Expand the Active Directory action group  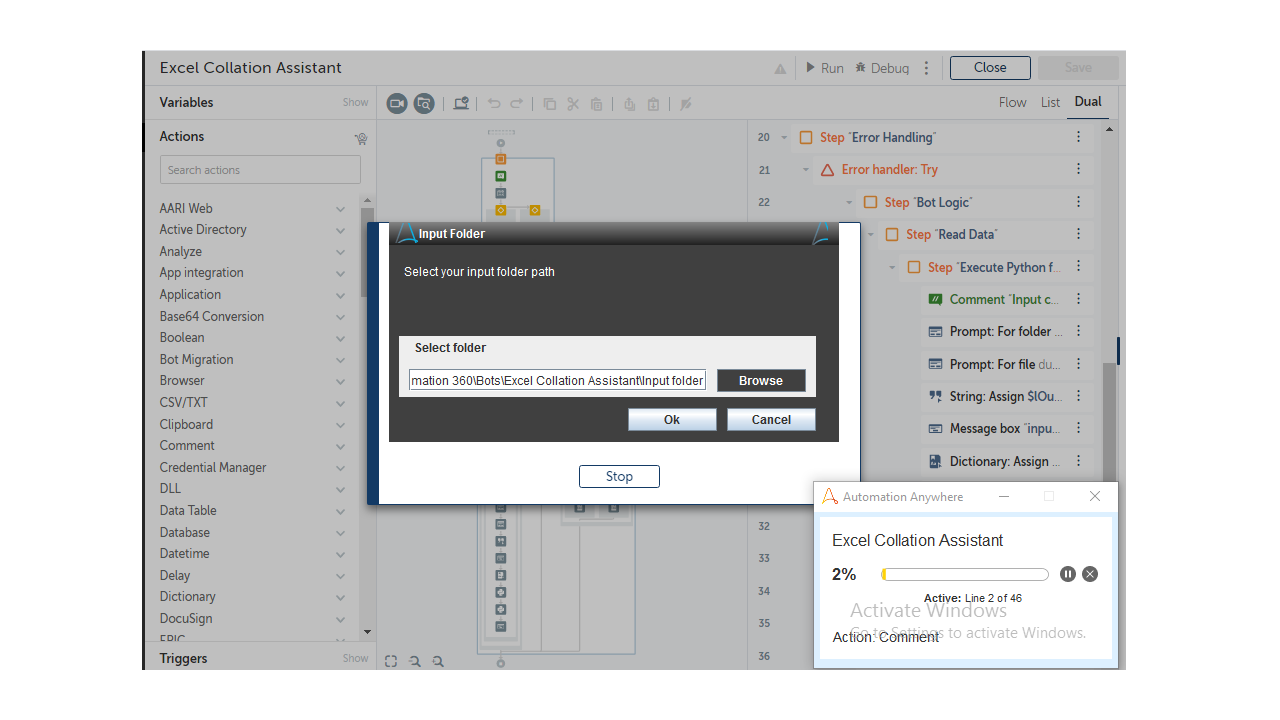pos(341,230)
